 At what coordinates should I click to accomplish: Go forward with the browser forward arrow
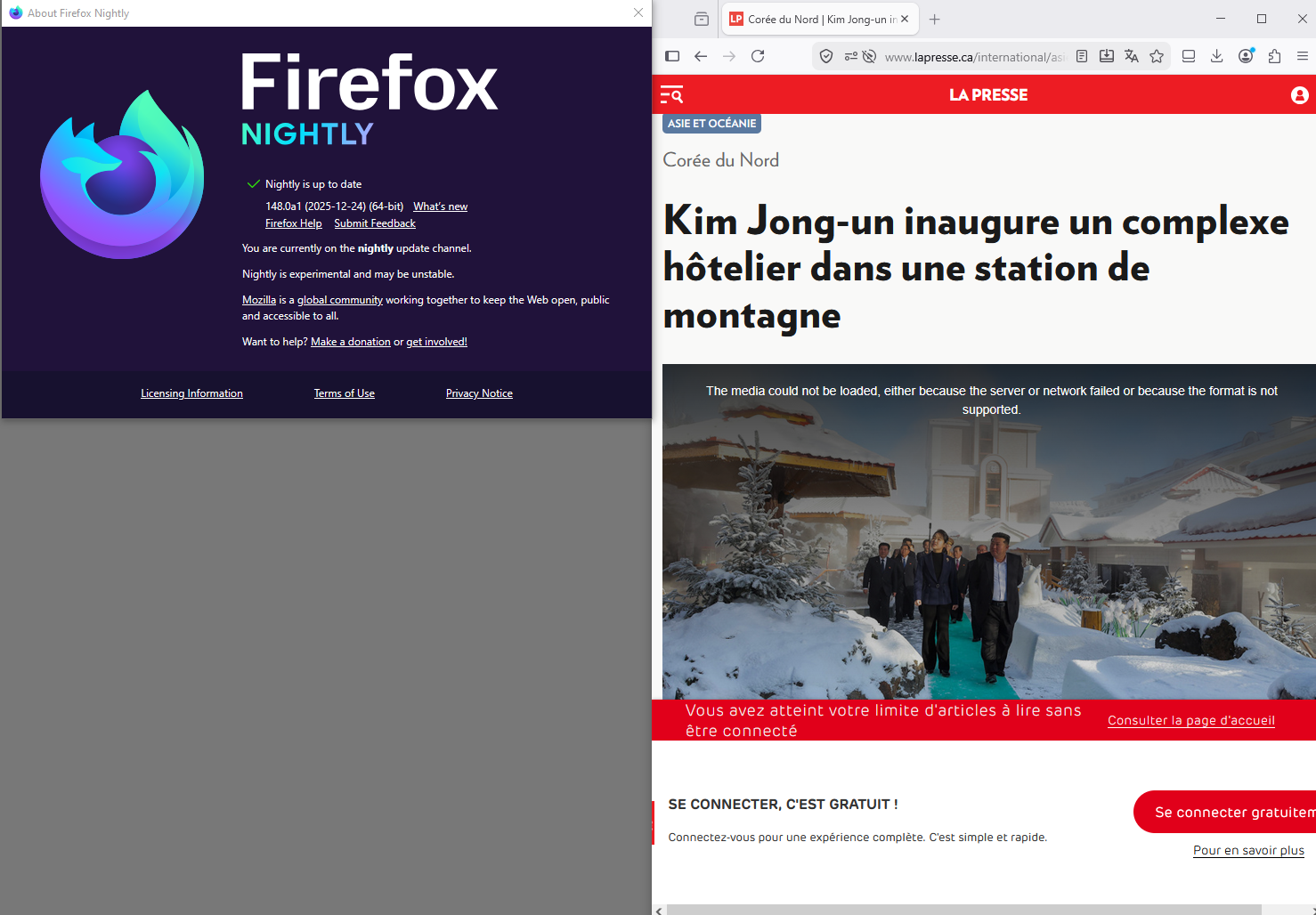click(x=729, y=56)
